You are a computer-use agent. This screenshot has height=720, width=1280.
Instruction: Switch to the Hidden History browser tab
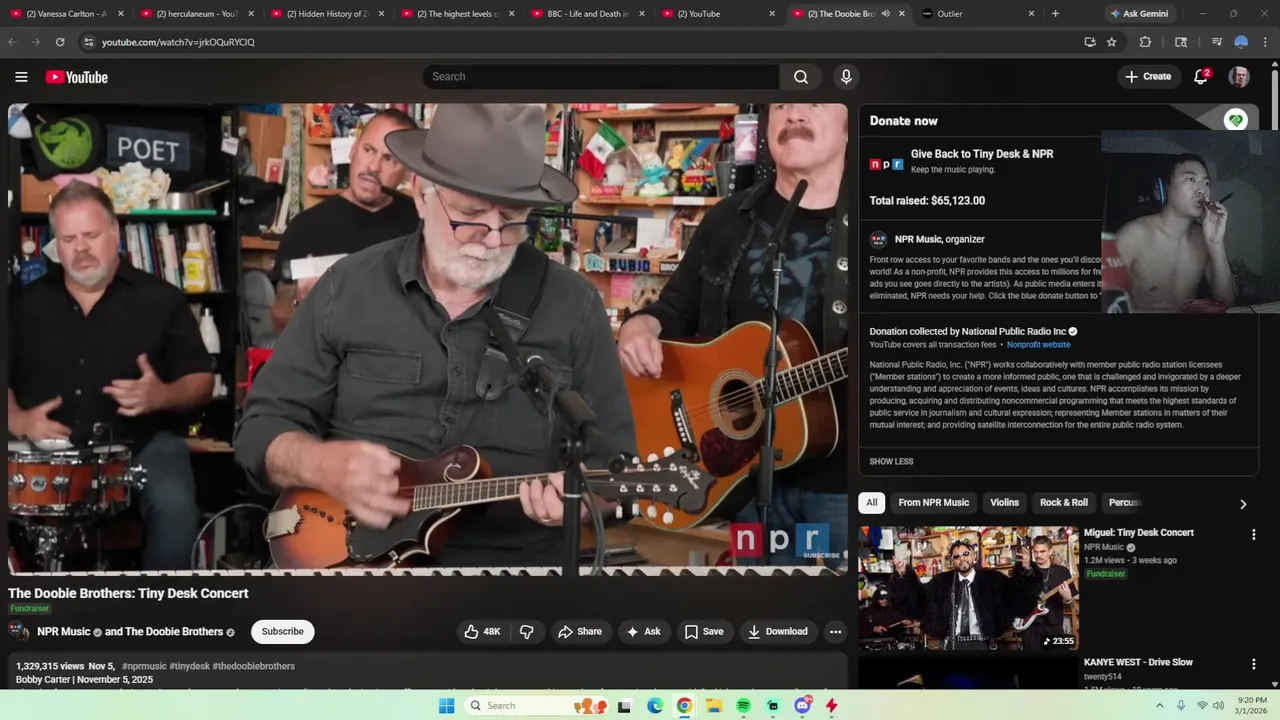(x=326, y=14)
